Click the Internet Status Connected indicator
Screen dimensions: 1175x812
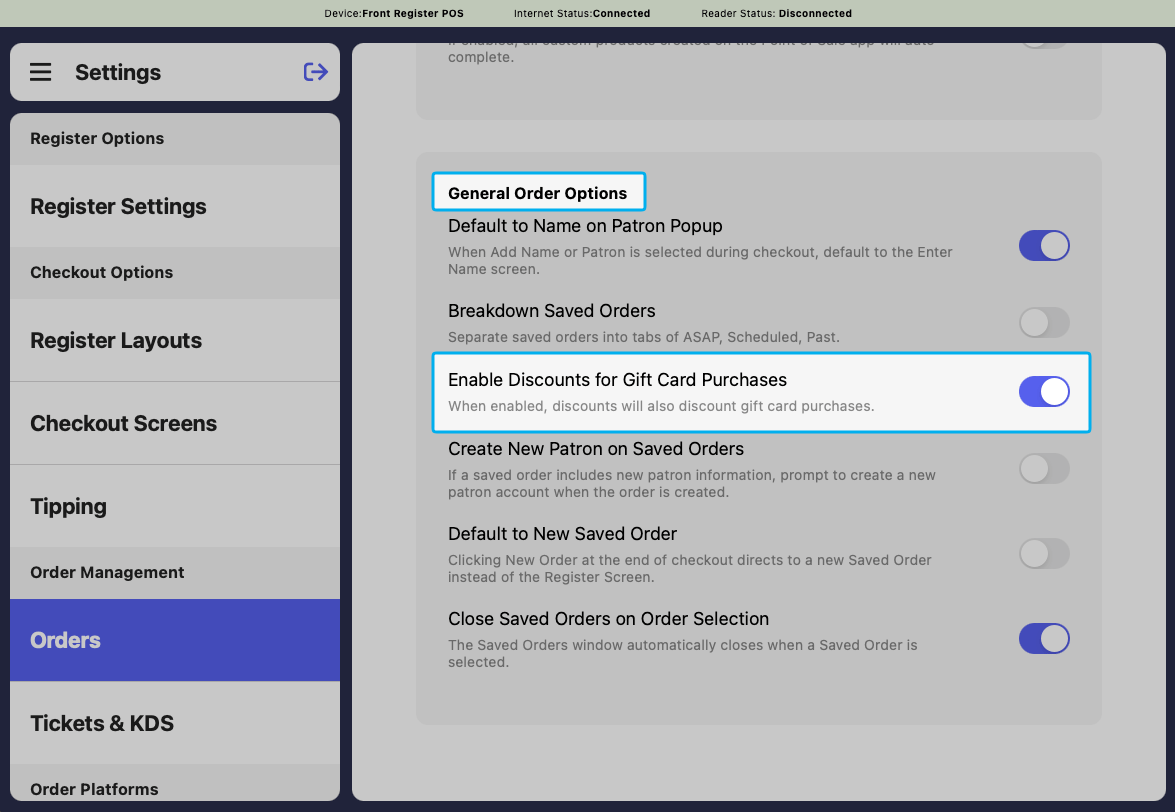582,13
